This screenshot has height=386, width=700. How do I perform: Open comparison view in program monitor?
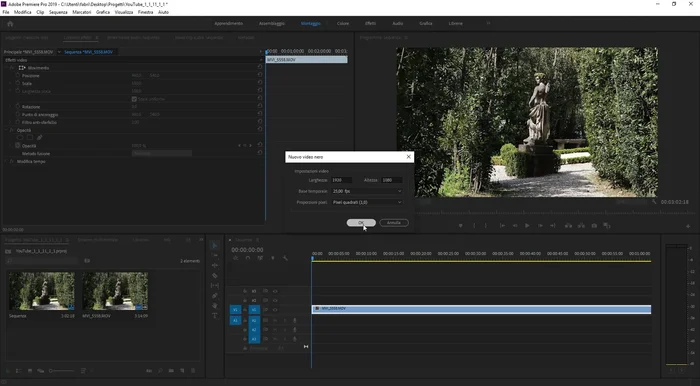click(607, 226)
